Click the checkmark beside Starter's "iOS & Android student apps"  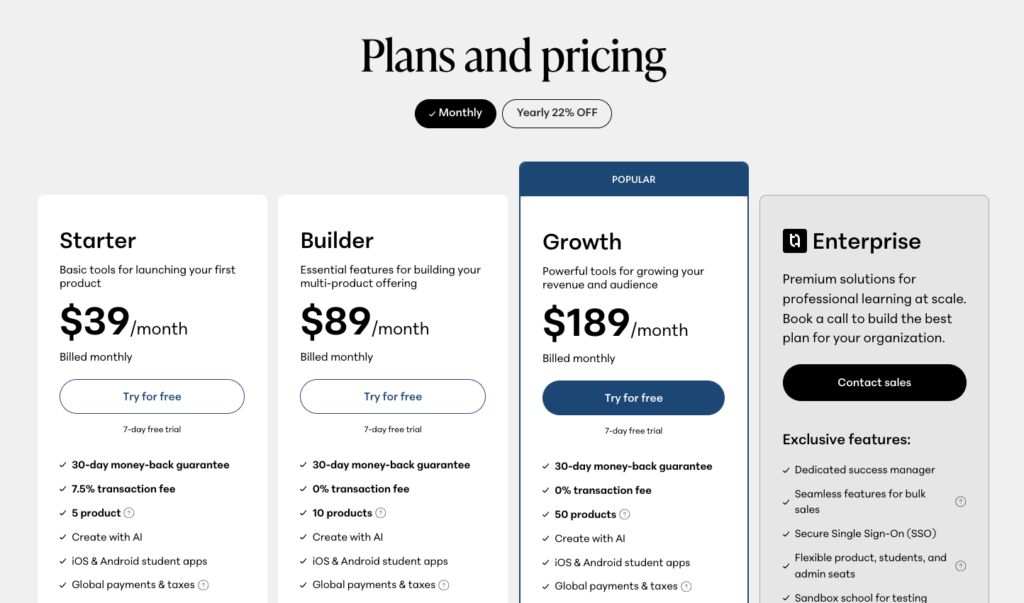pos(61,561)
